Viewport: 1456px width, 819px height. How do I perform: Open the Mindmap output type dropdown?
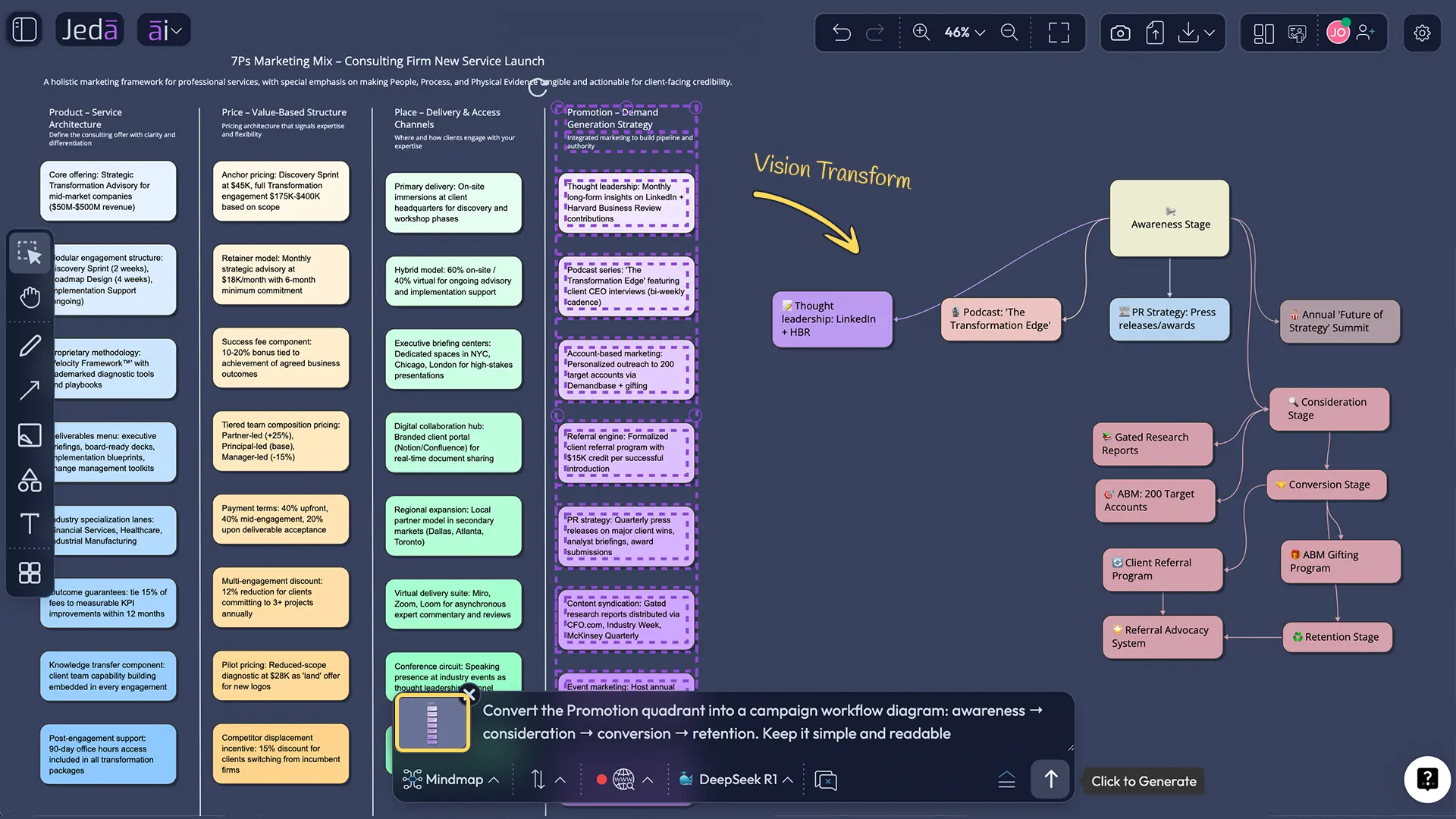[x=451, y=780]
